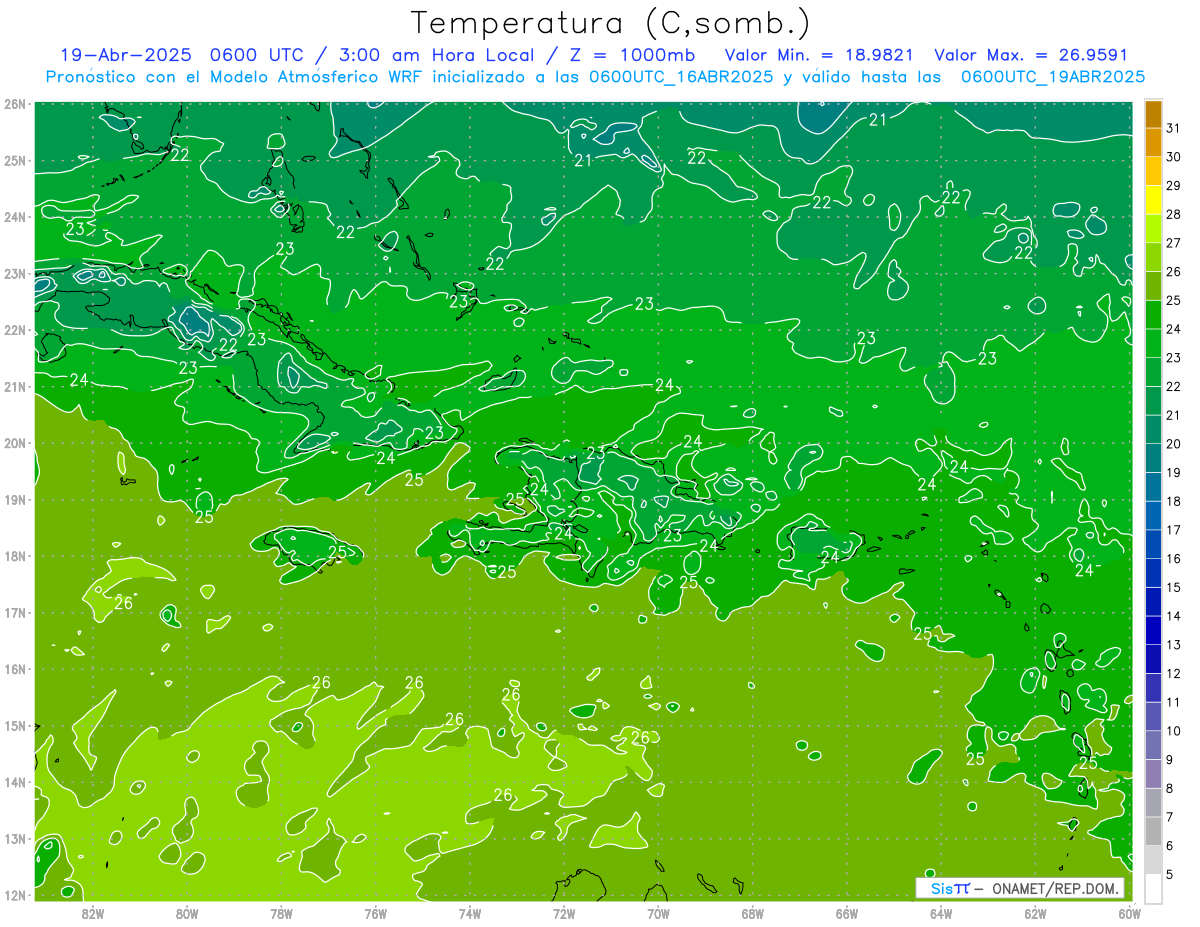Click the 62W longitude axis label
Image resolution: width=1200 pixels, height=927 pixels.
point(1035,913)
